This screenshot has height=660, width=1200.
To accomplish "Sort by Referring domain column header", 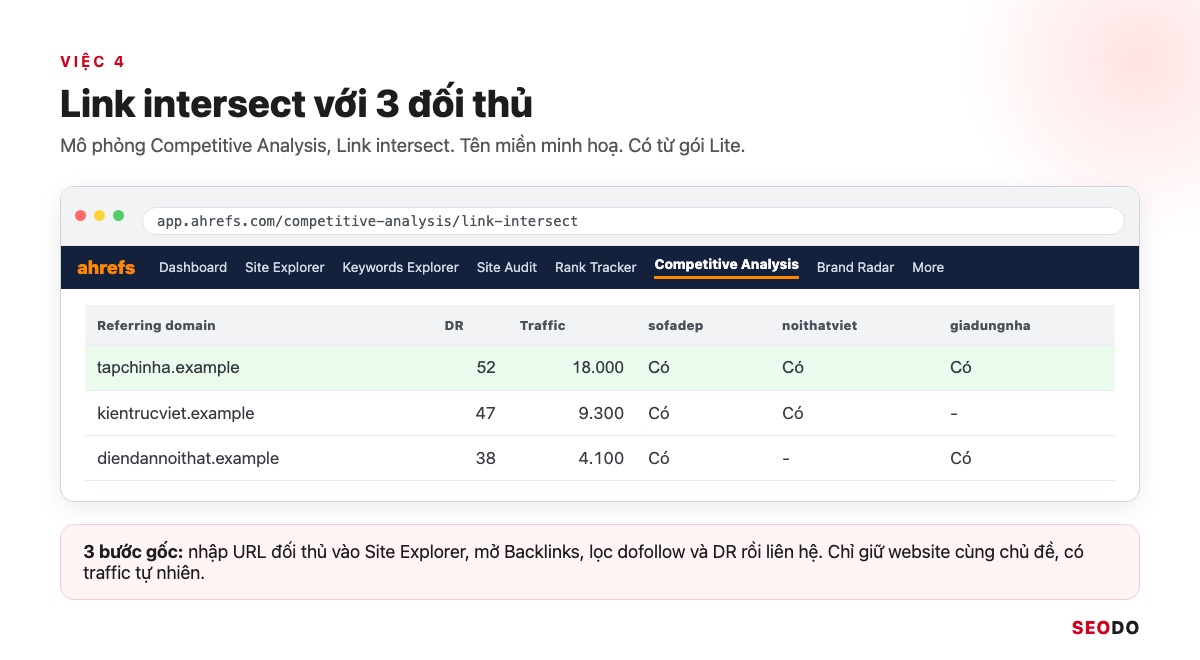I will pos(156,325).
